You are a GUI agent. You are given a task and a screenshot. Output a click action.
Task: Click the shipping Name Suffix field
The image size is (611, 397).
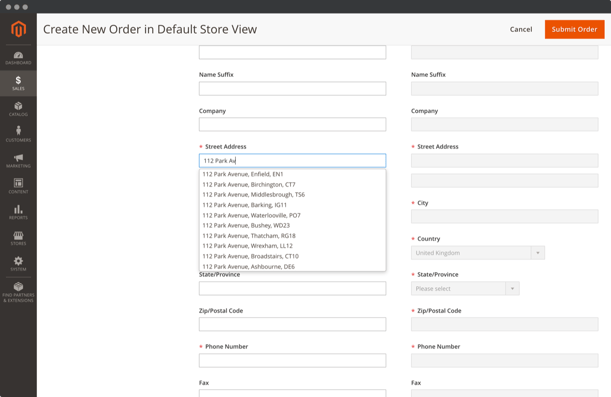point(505,88)
